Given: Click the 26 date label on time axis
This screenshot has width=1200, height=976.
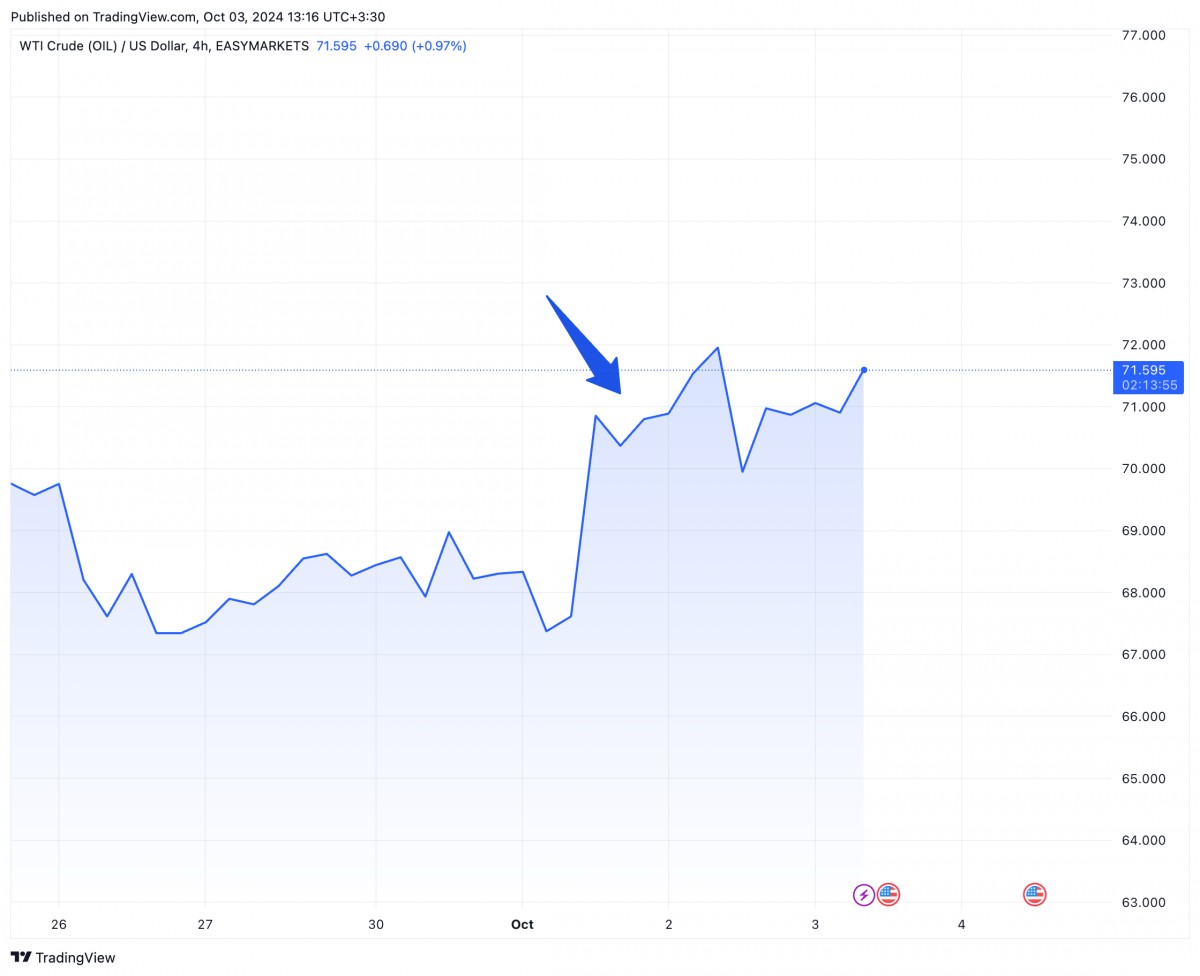Looking at the screenshot, I should click(59, 924).
